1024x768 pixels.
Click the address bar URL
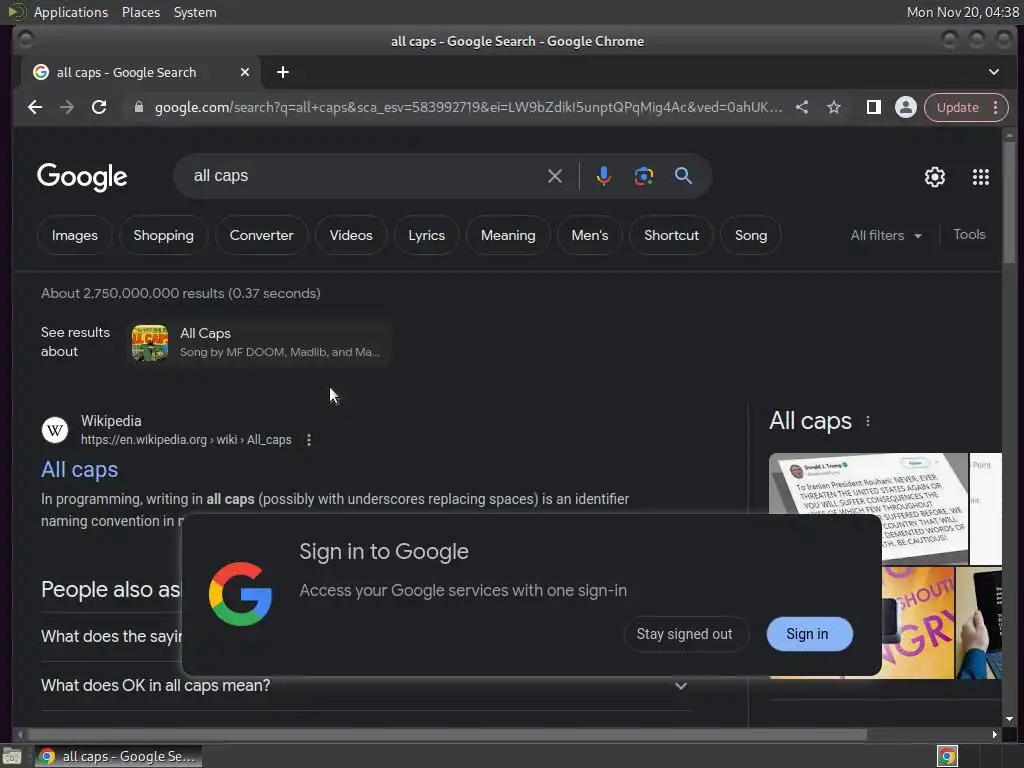pyautogui.click(x=468, y=107)
